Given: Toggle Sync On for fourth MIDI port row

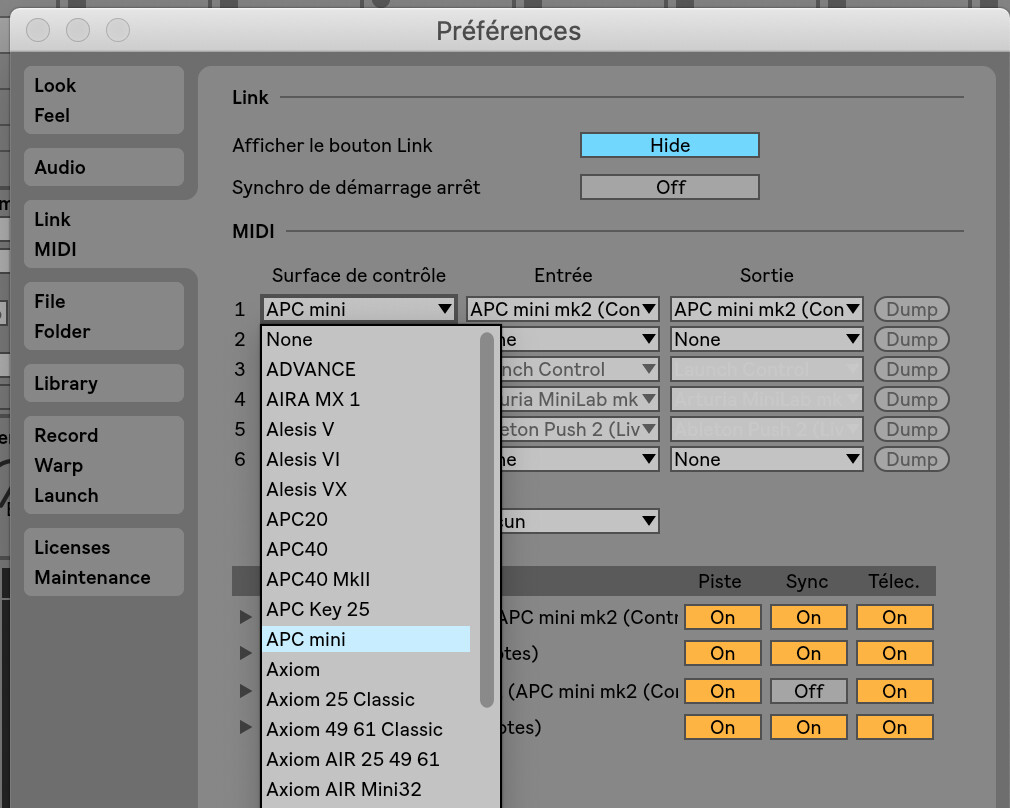Looking at the screenshot, I should click(808, 727).
